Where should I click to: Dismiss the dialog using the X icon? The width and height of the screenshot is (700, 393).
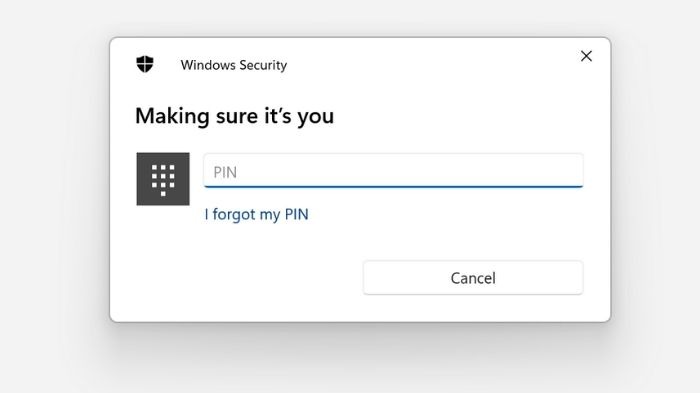click(586, 56)
